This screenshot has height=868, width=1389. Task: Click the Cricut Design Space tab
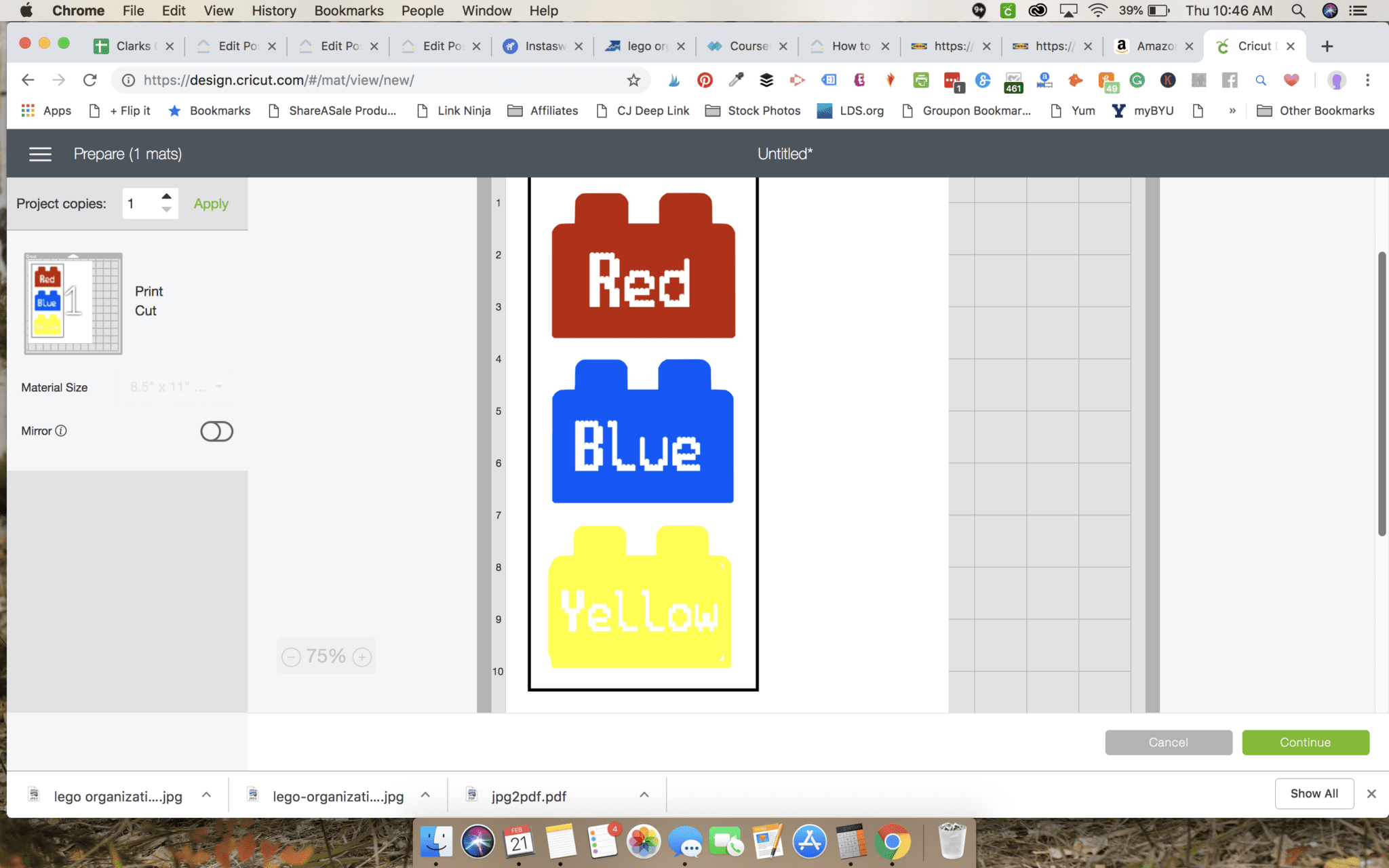point(1252,46)
